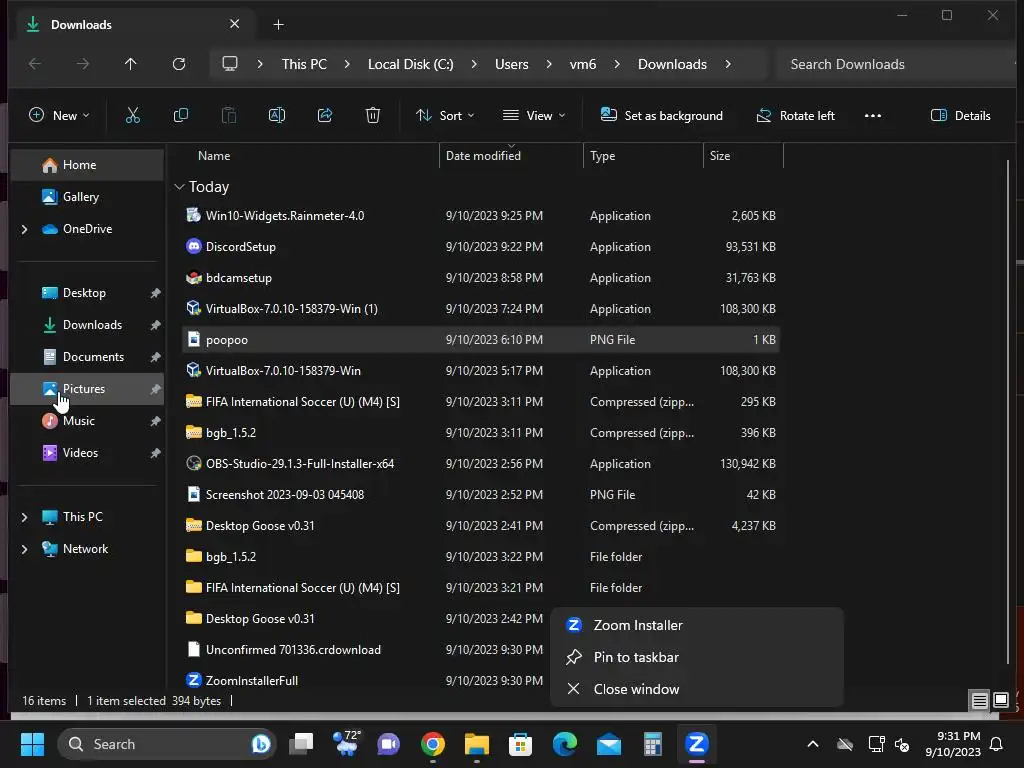The image size is (1024, 768).
Task: Click the OBS-Studio installer icon
Action: tap(193, 463)
